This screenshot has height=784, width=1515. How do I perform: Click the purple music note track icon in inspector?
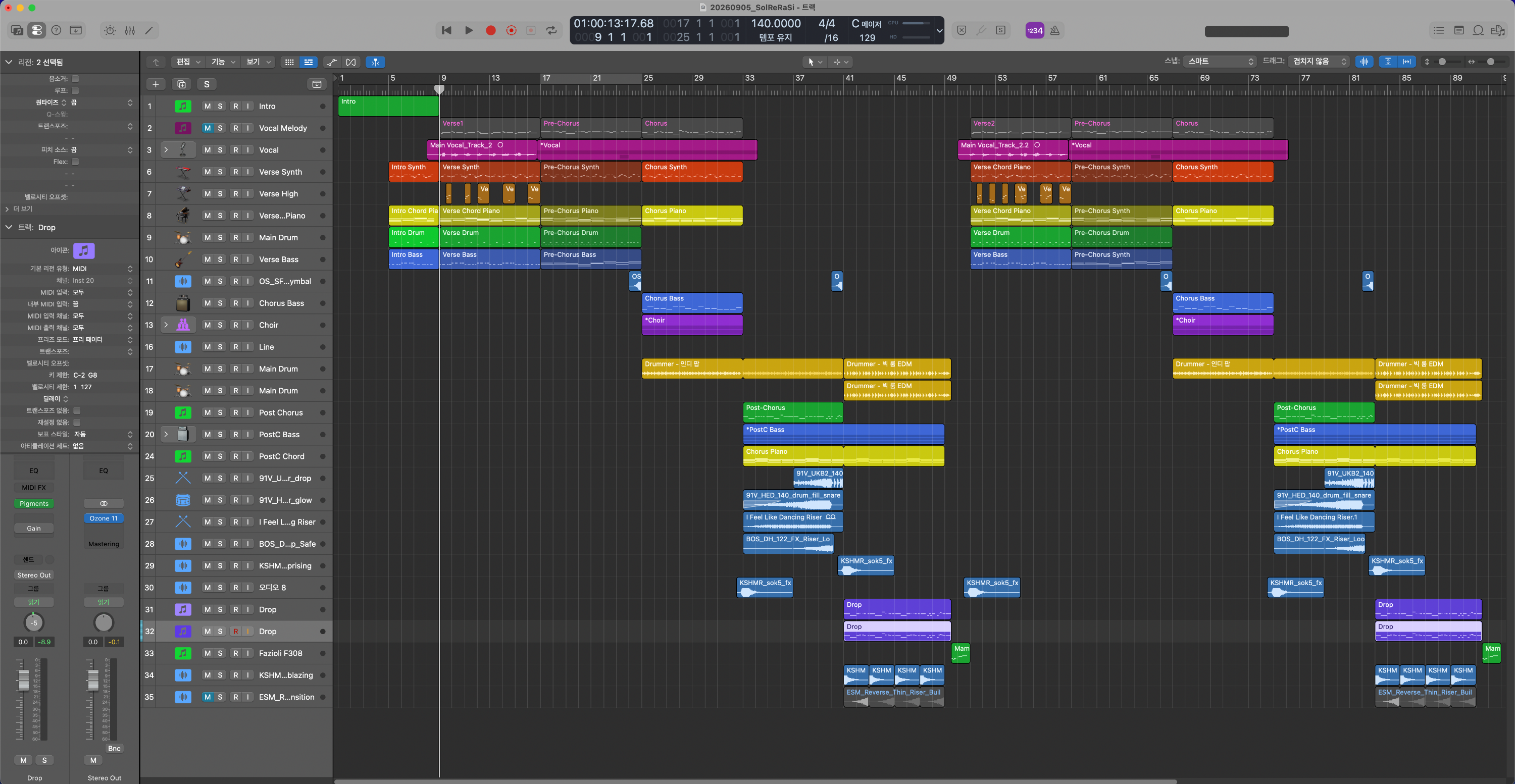[x=84, y=250]
